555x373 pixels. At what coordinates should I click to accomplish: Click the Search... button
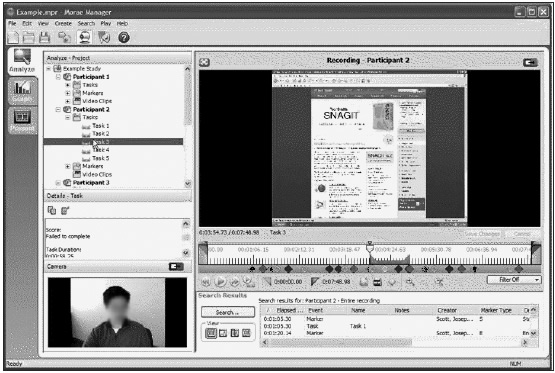pos(228,312)
